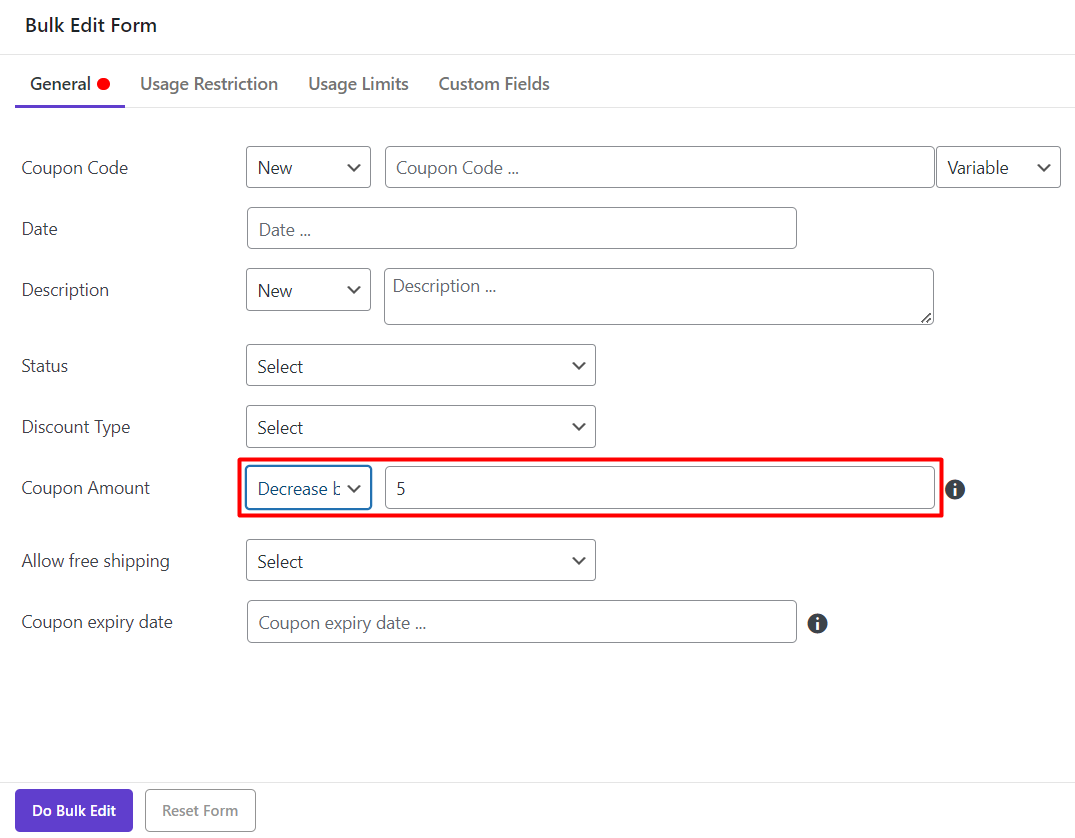Click into the Date input field
The height and width of the screenshot is (838, 1075).
[521, 229]
